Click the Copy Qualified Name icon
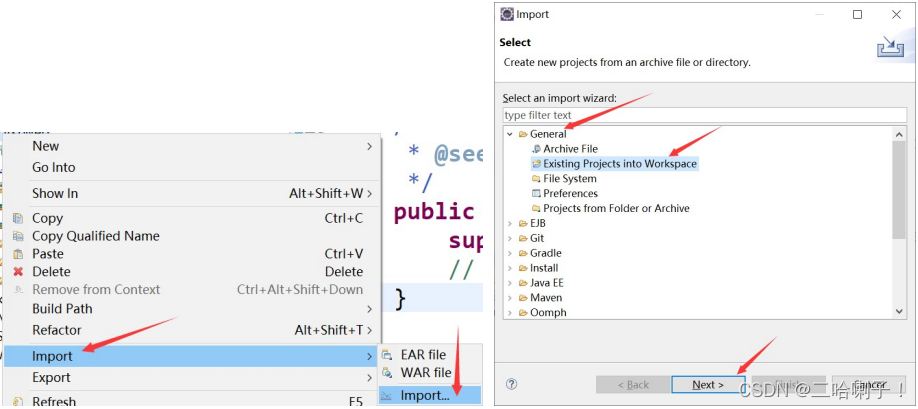This screenshot has height=409, width=918. pyautogui.click(x=18, y=236)
